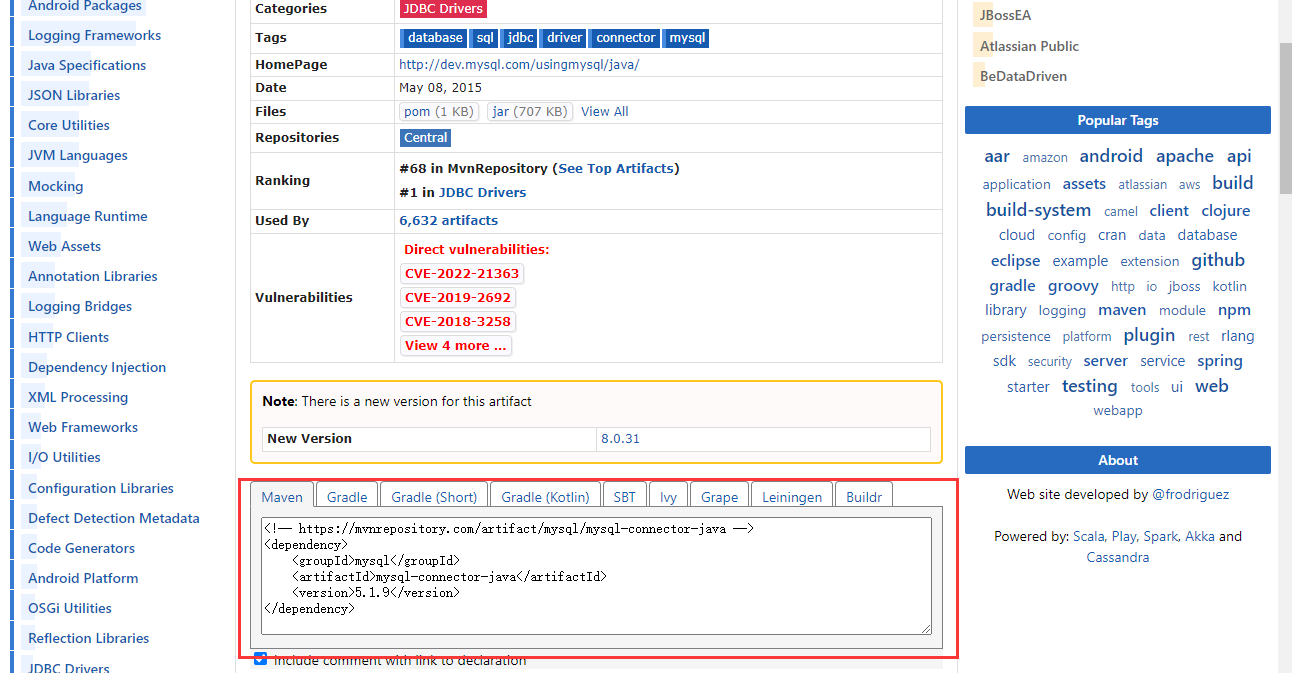Open vulnerability CVE-2019-2692

(x=458, y=297)
